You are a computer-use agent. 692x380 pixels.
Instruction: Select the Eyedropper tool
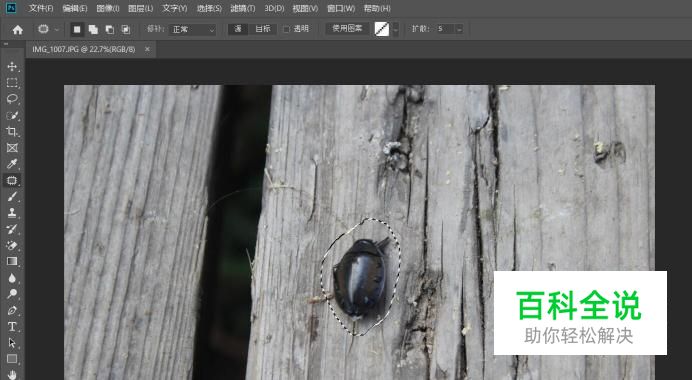coord(12,164)
